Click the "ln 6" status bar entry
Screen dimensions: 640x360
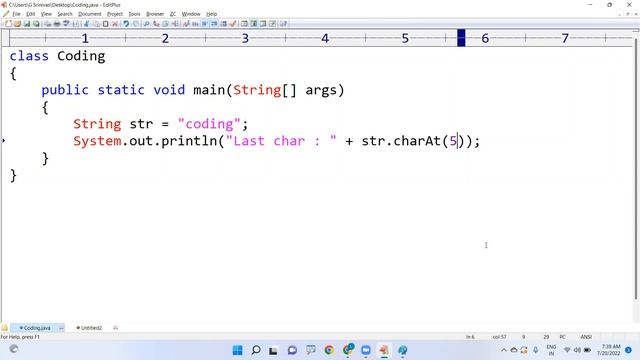470,337
